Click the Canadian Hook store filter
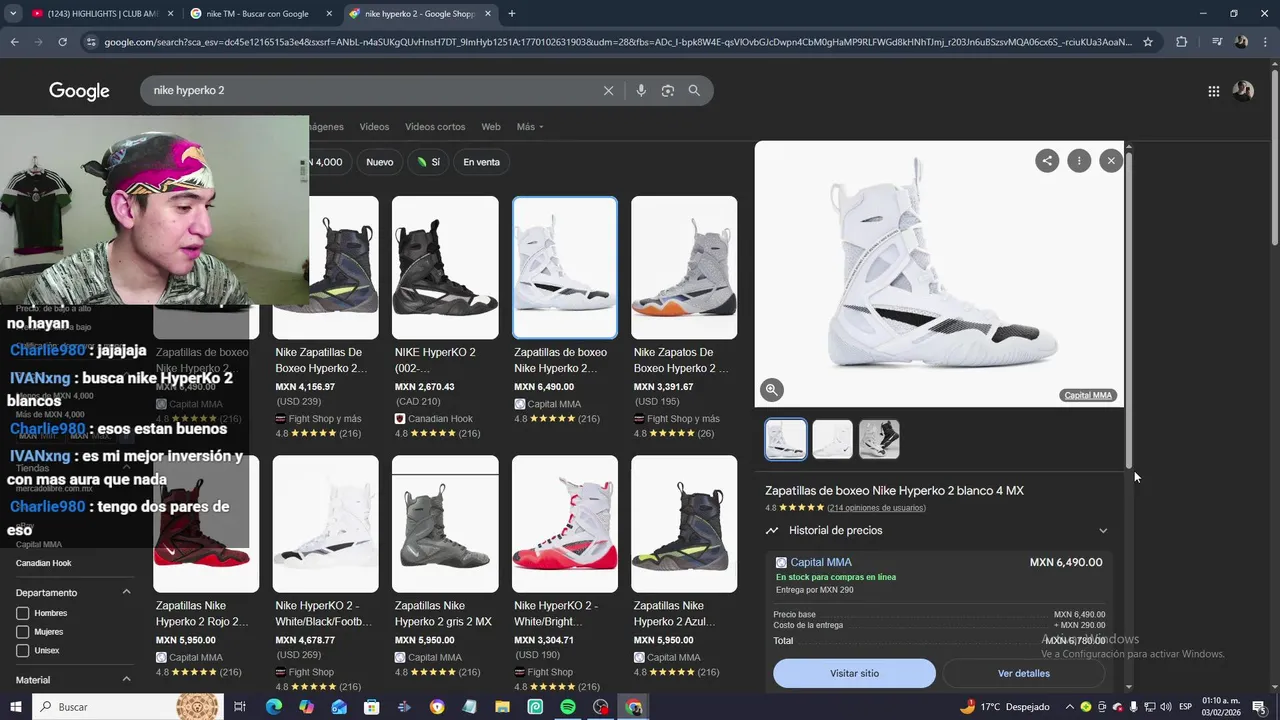1280x720 pixels. [x=43, y=563]
